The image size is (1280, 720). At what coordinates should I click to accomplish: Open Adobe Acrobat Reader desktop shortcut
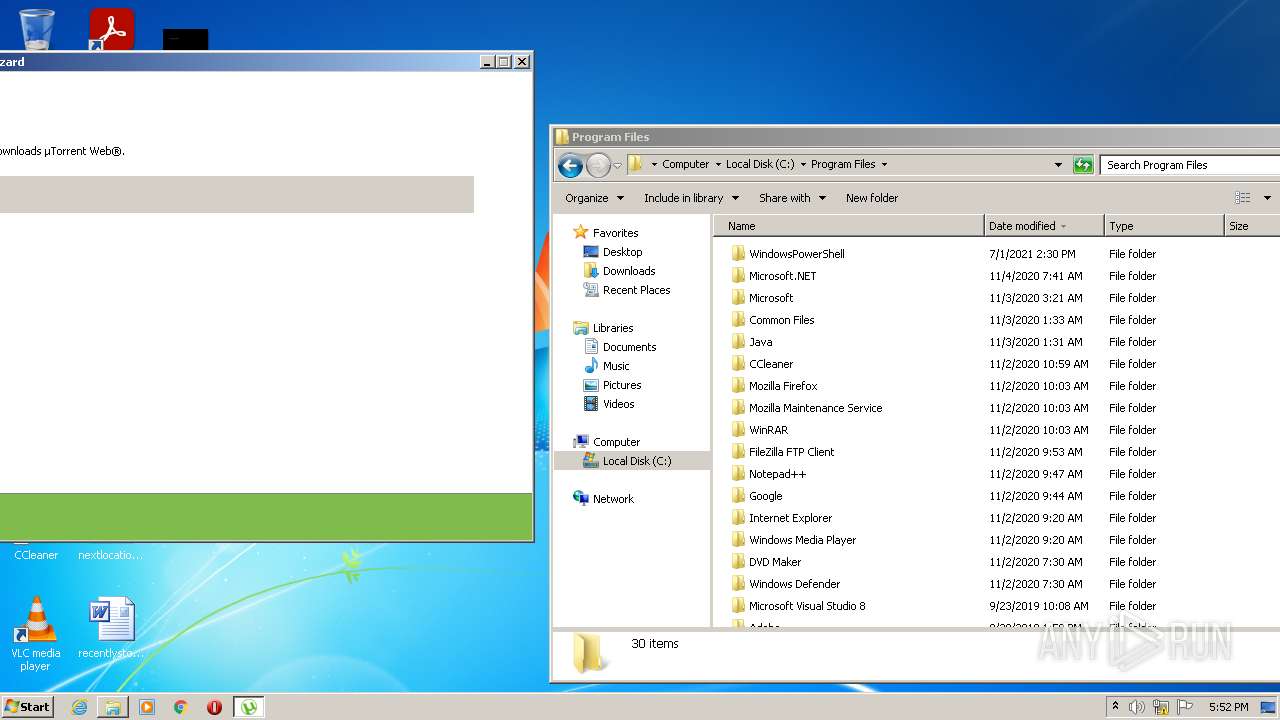111,29
